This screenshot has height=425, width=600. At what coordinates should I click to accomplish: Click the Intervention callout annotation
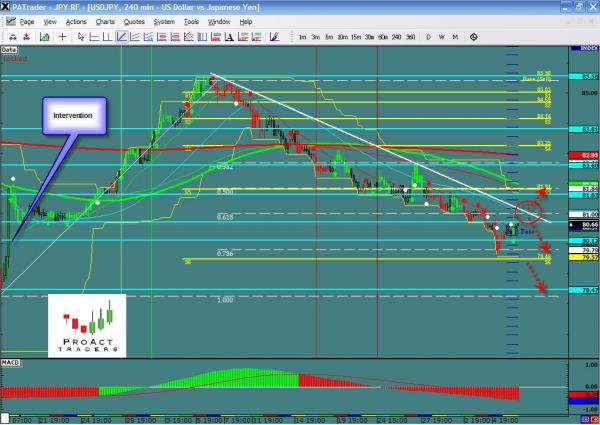pos(73,116)
